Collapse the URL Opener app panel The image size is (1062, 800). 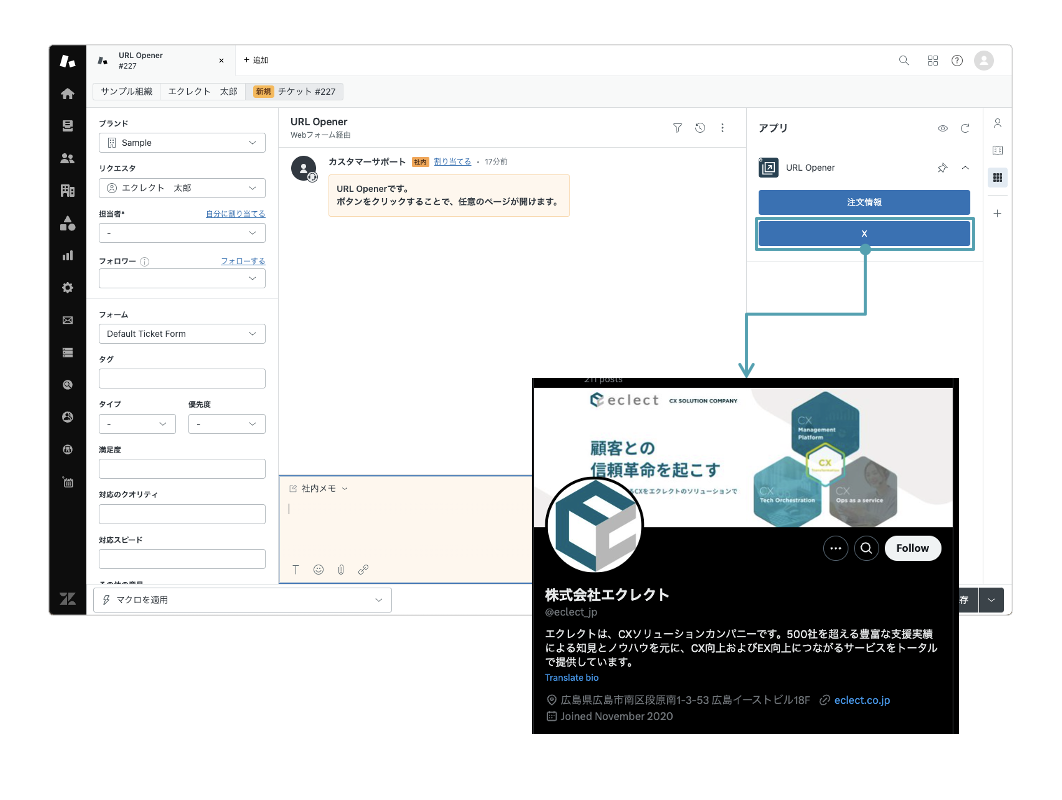(965, 168)
